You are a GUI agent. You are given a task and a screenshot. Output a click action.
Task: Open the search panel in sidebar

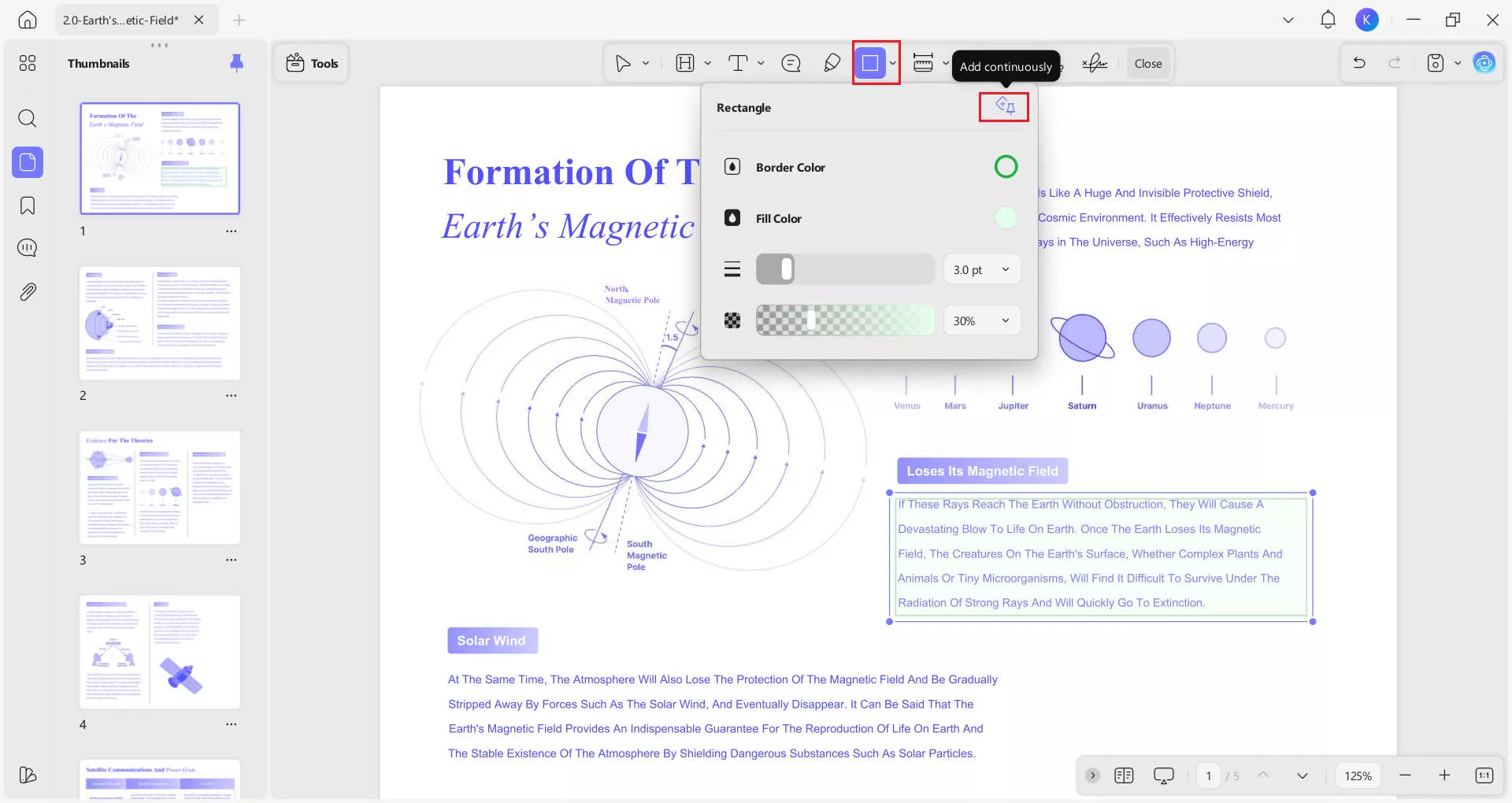point(28,119)
